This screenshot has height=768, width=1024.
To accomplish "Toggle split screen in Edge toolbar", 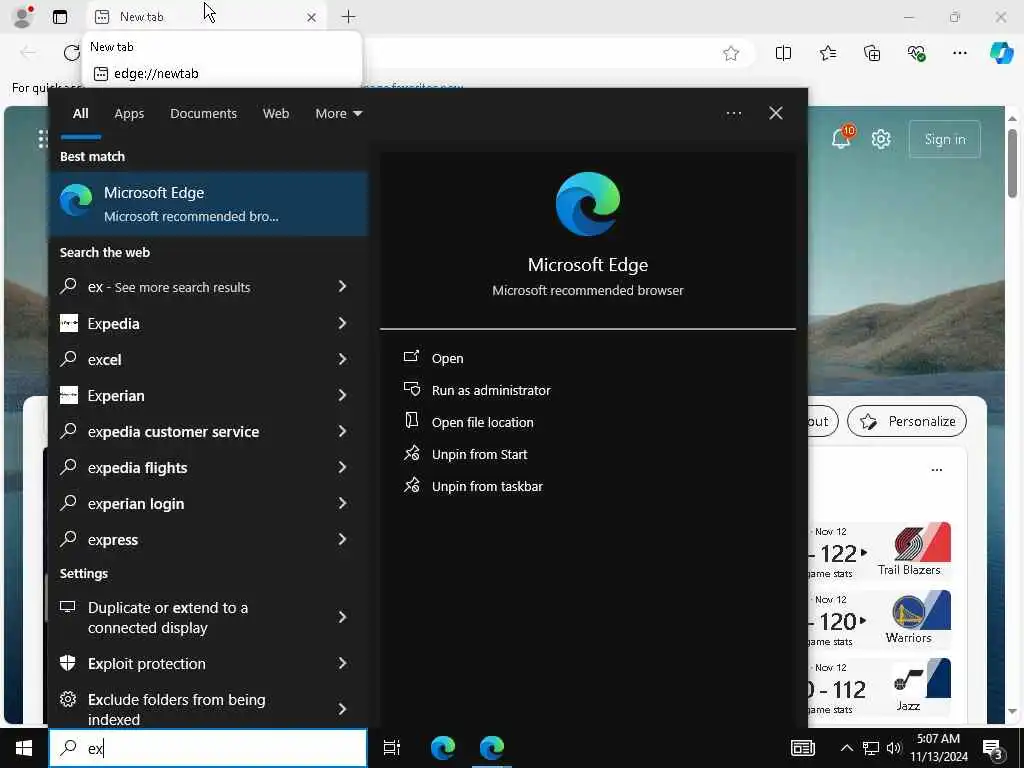I will pyautogui.click(x=783, y=54).
